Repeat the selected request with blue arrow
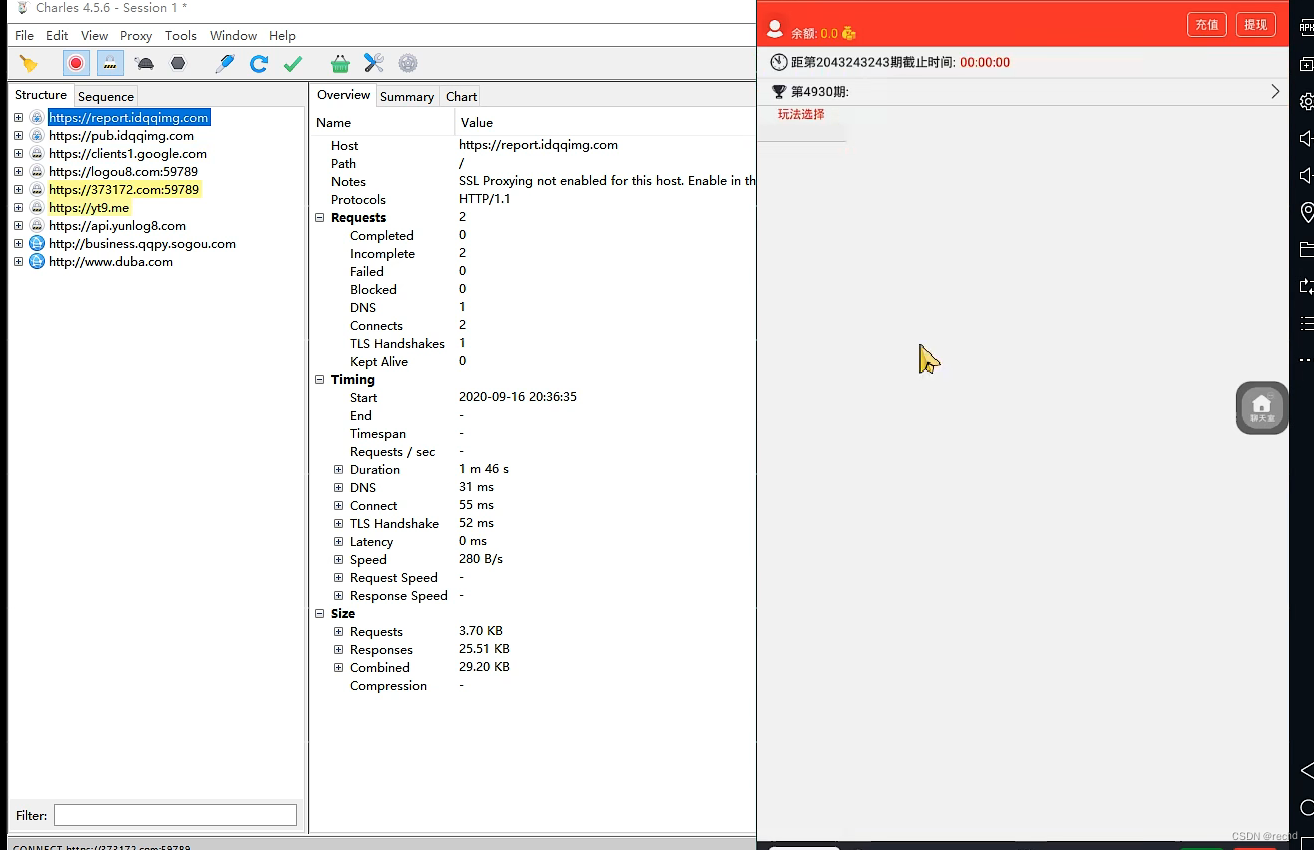The image size is (1314, 850). tap(259, 63)
